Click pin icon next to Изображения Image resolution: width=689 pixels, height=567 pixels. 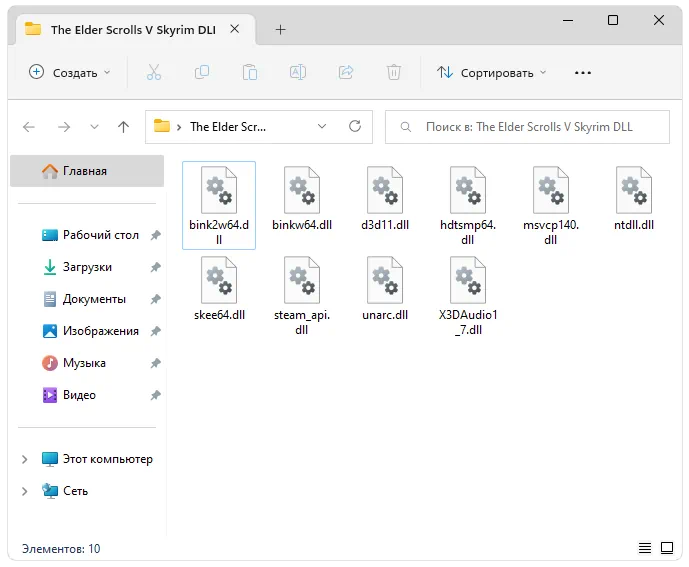(156, 331)
